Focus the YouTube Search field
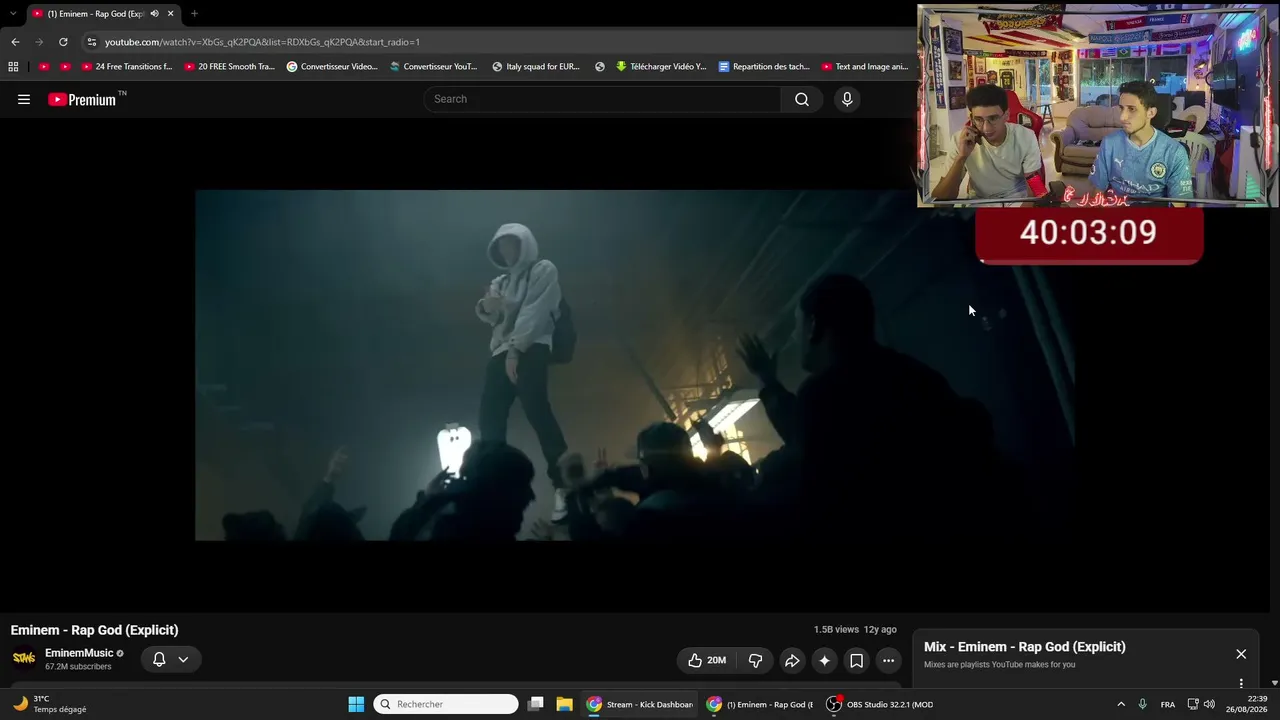Viewport: 1280px width, 720px height. pyautogui.click(x=602, y=99)
